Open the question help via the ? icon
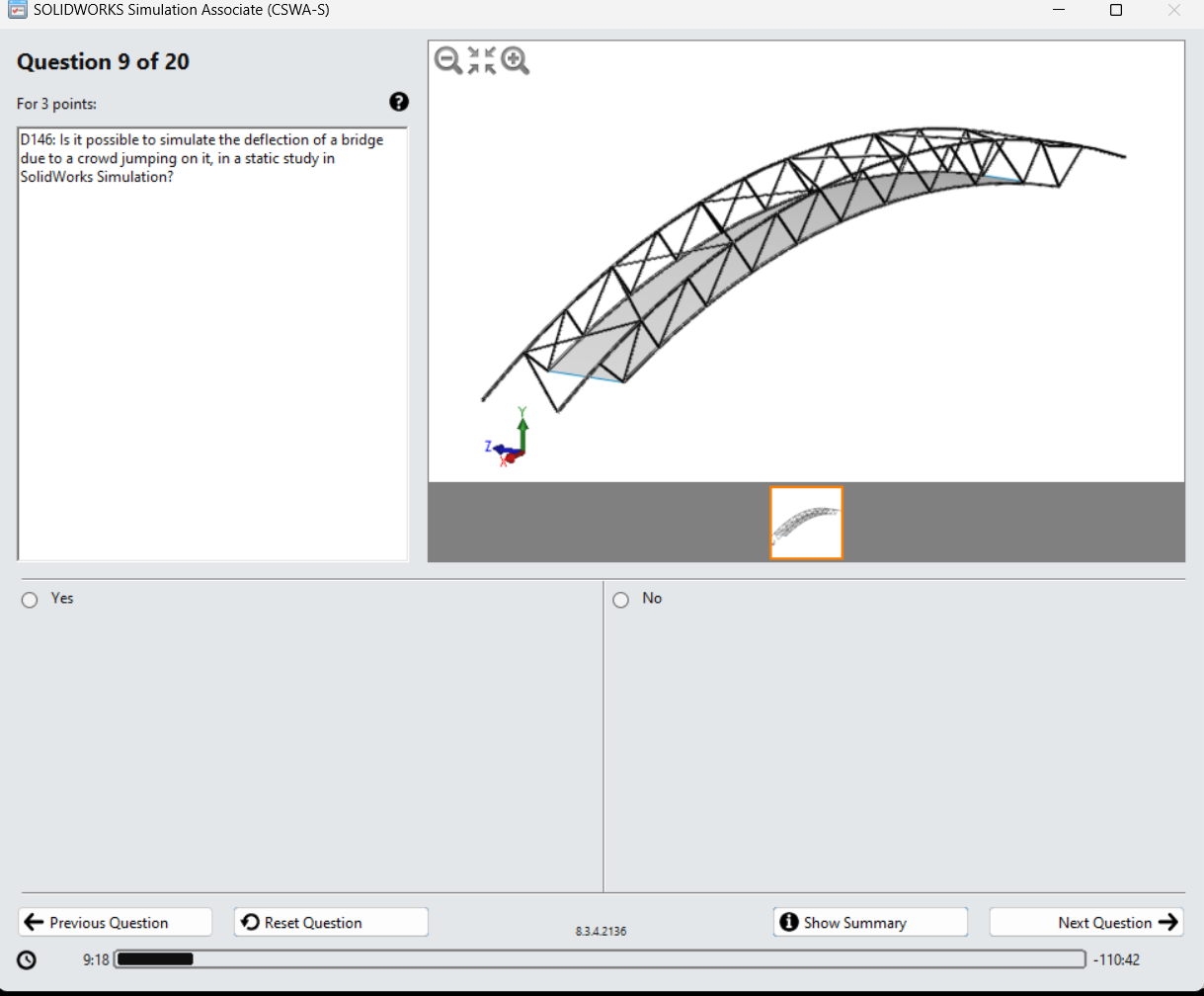1204x996 pixels. coord(398,102)
